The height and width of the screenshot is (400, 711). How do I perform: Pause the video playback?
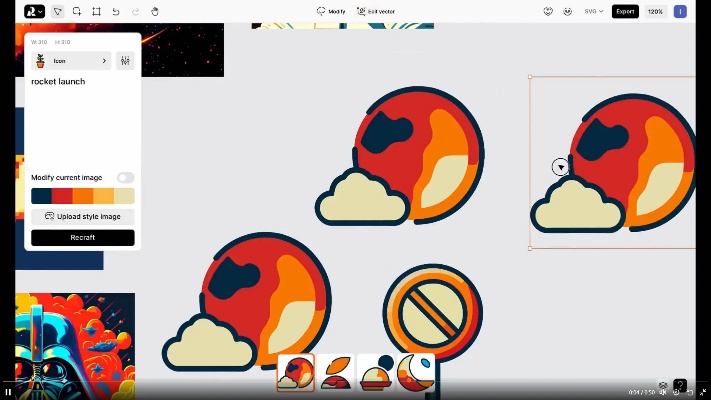point(8,392)
